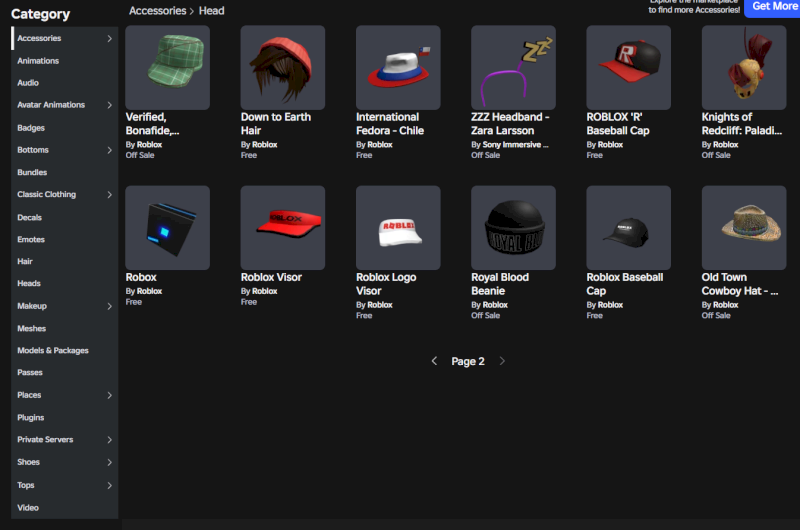Click the Page 2 label
The image size is (800, 530).
click(x=468, y=362)
